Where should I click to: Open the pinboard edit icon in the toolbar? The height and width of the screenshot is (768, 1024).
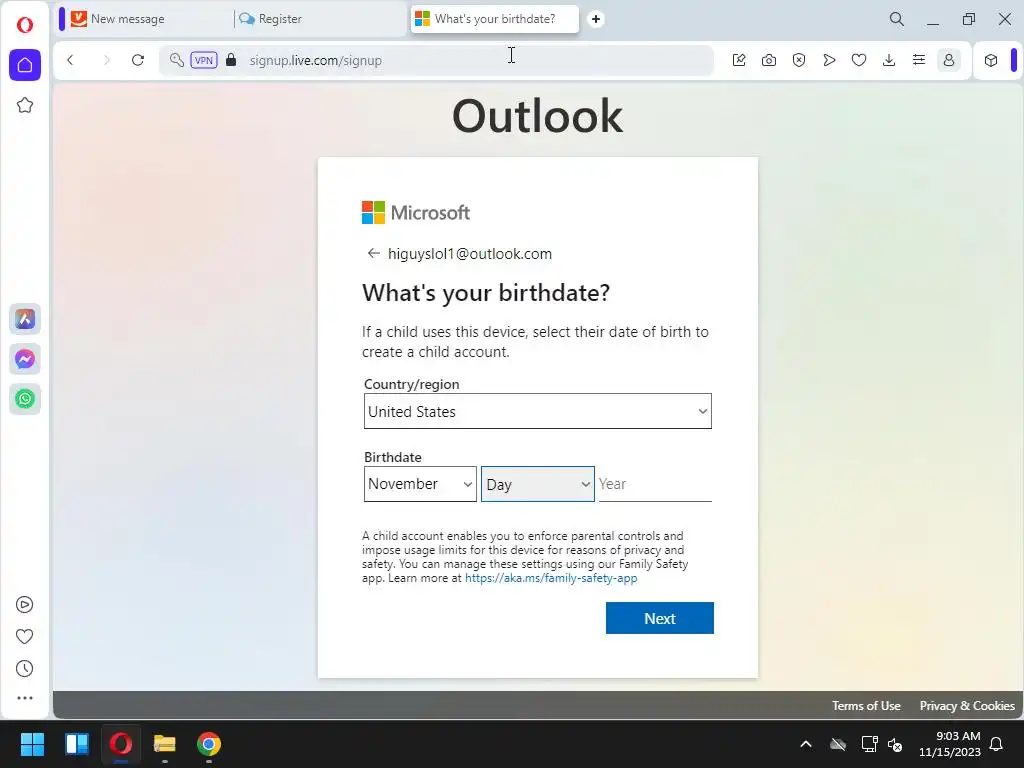[739, 60]
